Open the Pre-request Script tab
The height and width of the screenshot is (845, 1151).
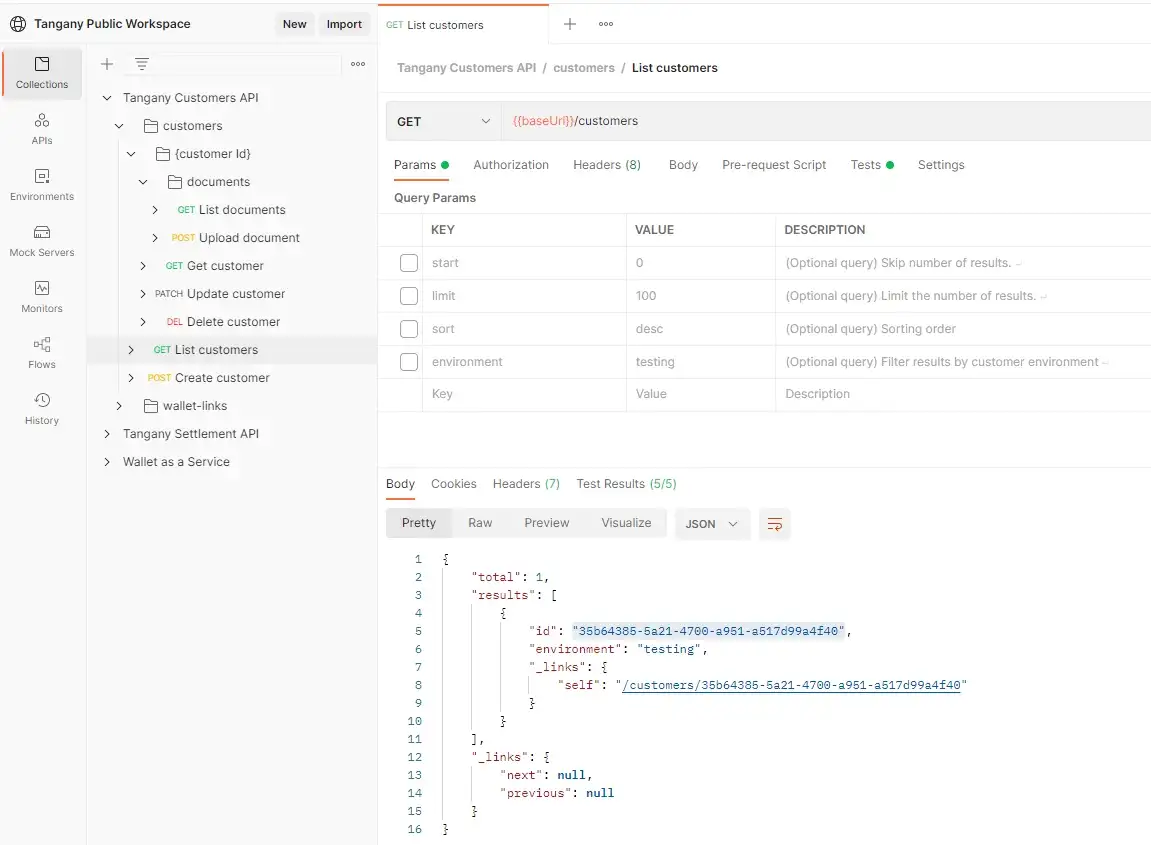[x=774, y=165]
